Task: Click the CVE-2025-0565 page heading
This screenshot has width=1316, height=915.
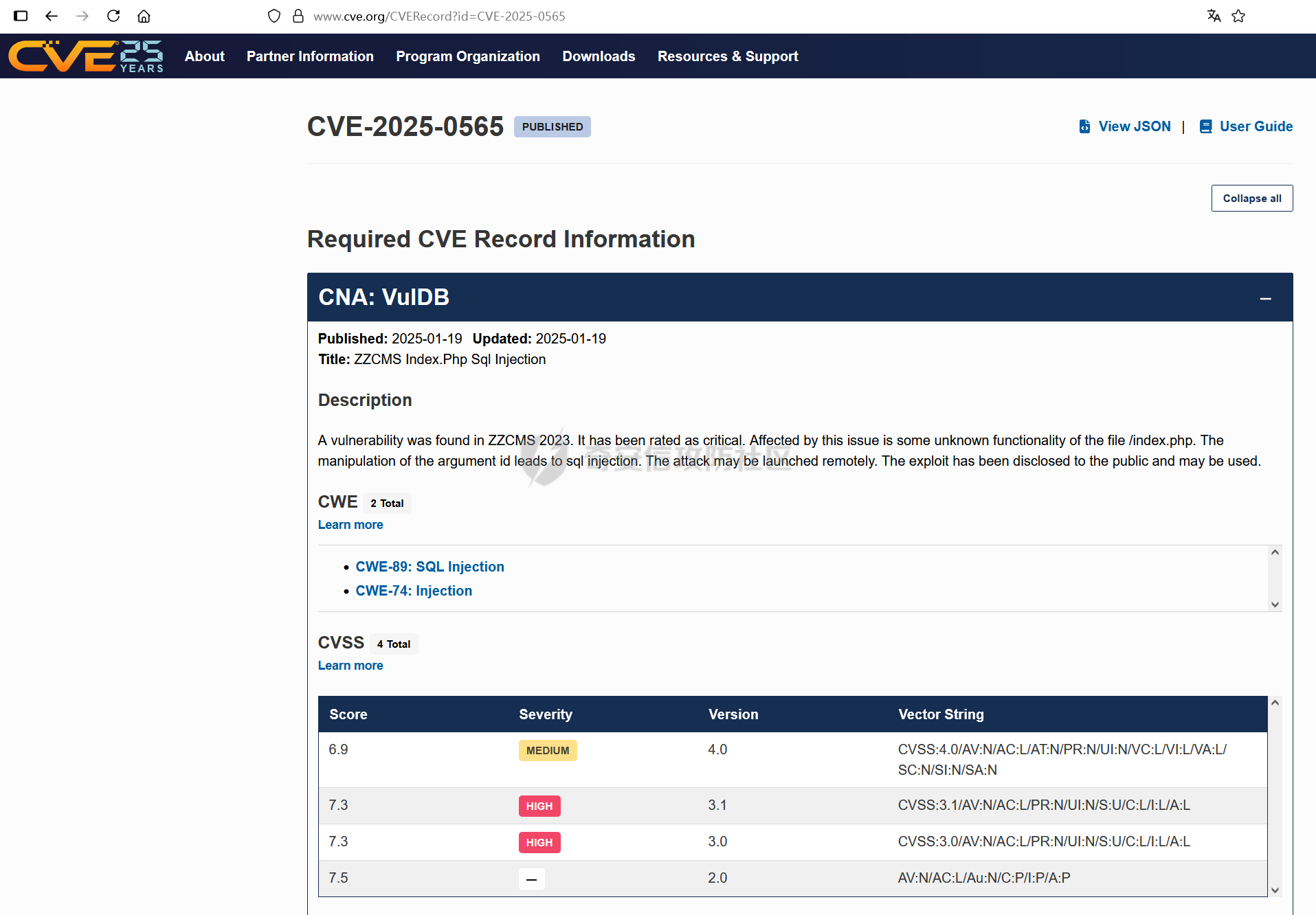Action: [405, 127]
